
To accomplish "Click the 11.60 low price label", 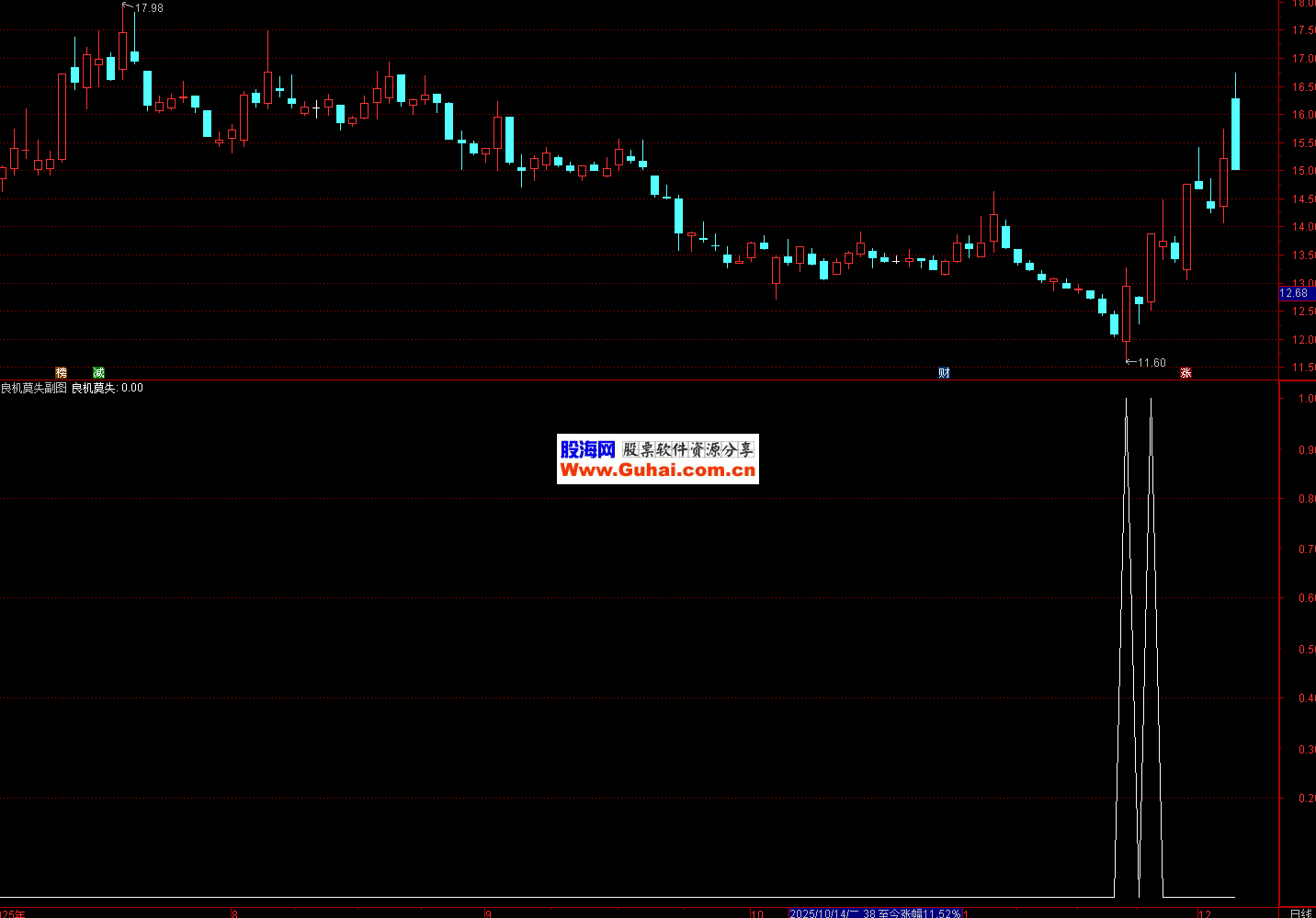I will 1151,363.
